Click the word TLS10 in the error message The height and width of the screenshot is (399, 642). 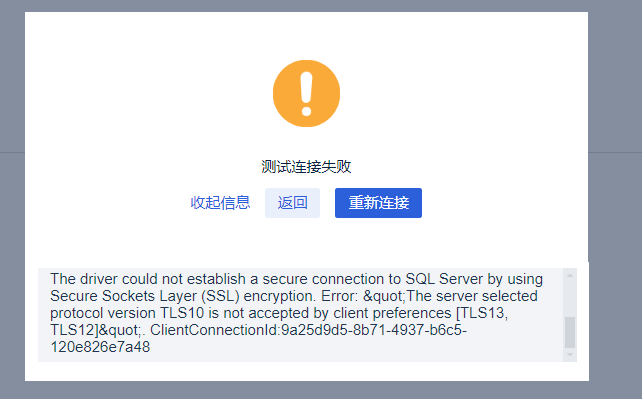pos(182,313)
